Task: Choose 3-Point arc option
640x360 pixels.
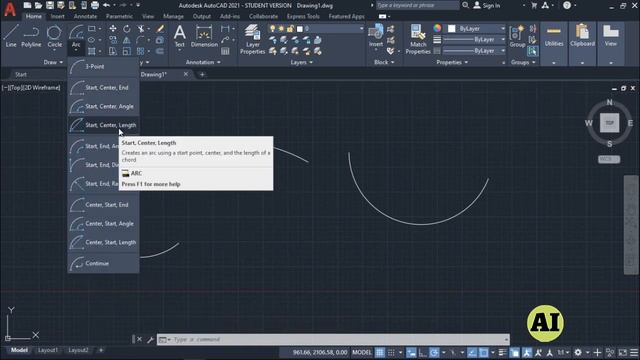Action: click(104, 66)
